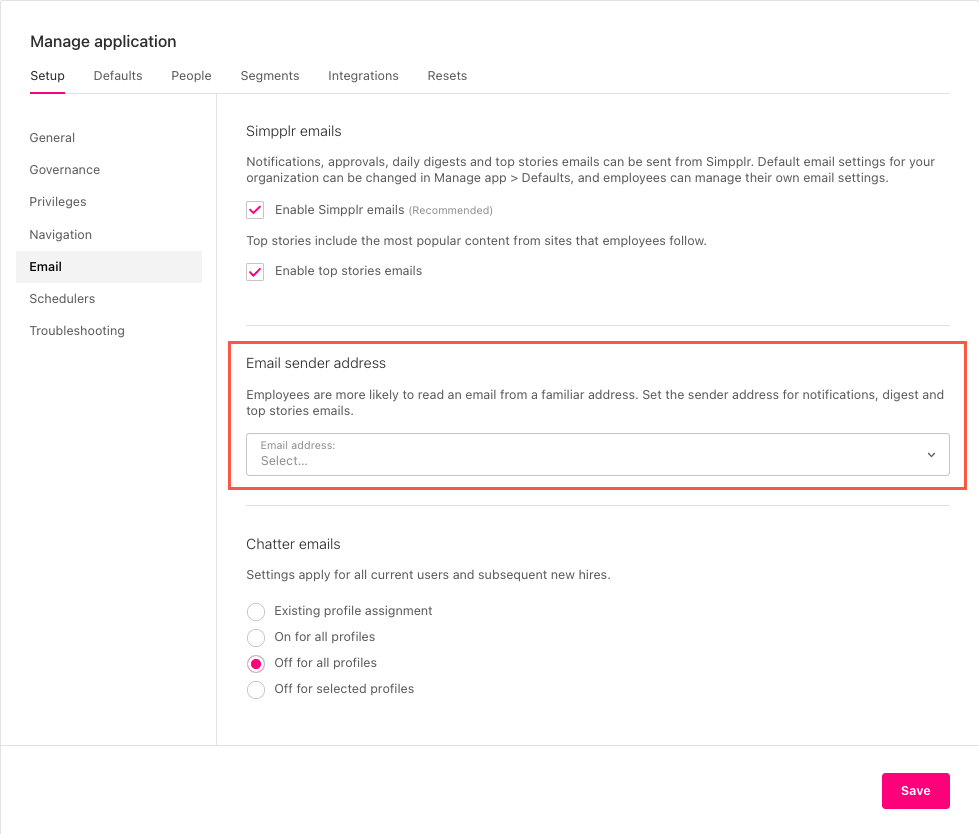Expand the chevron on the email sender selector
979x834 pixels.
pos(931,454)
